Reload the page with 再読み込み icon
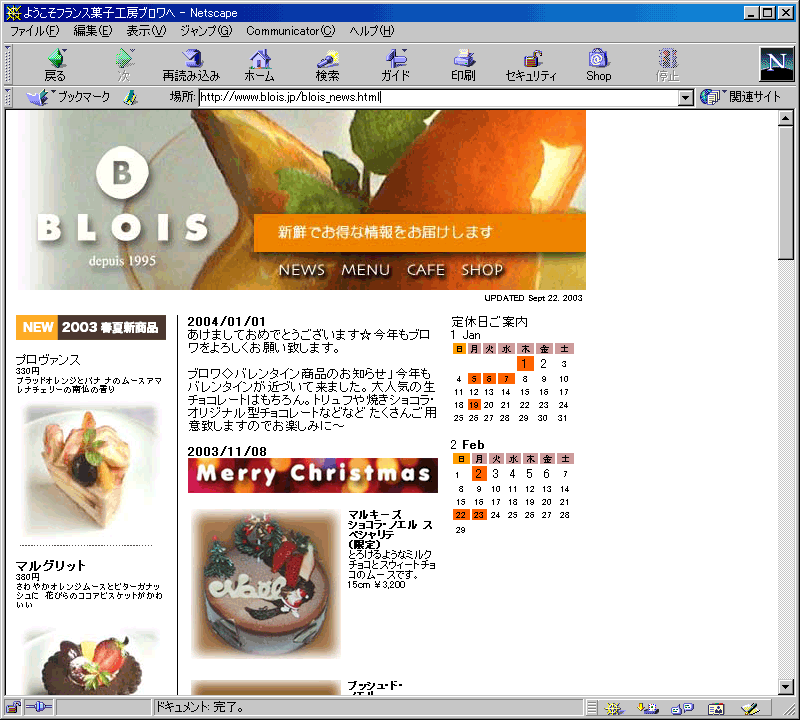The height and width of the screenshot is (720, 800). (191, 65)
